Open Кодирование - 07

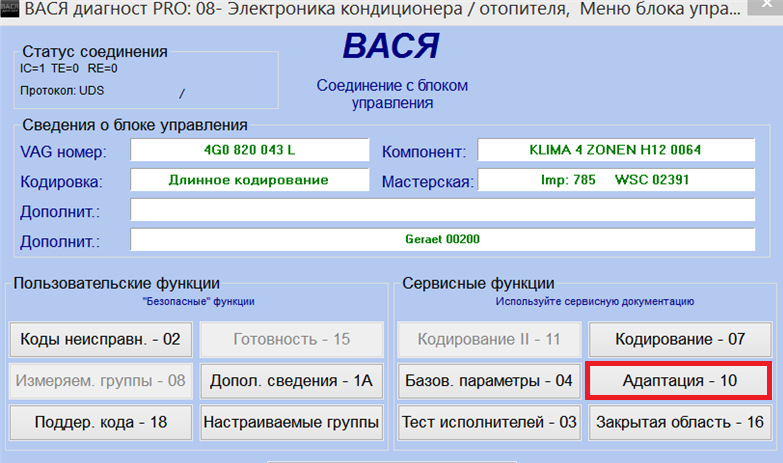click(680, 340)
